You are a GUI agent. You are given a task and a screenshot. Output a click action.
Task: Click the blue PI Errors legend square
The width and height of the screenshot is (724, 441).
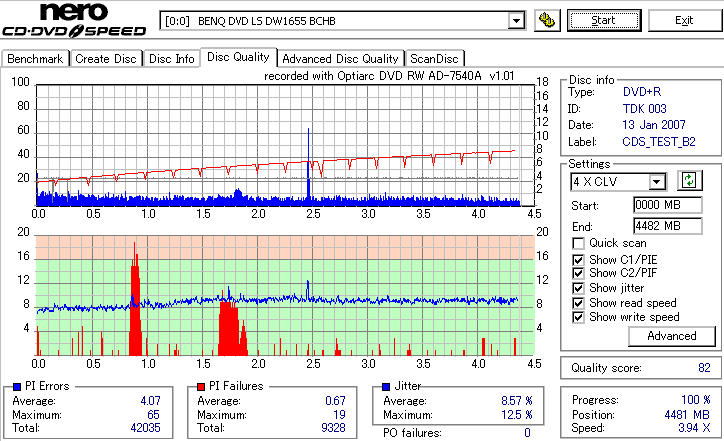point(17,387)
